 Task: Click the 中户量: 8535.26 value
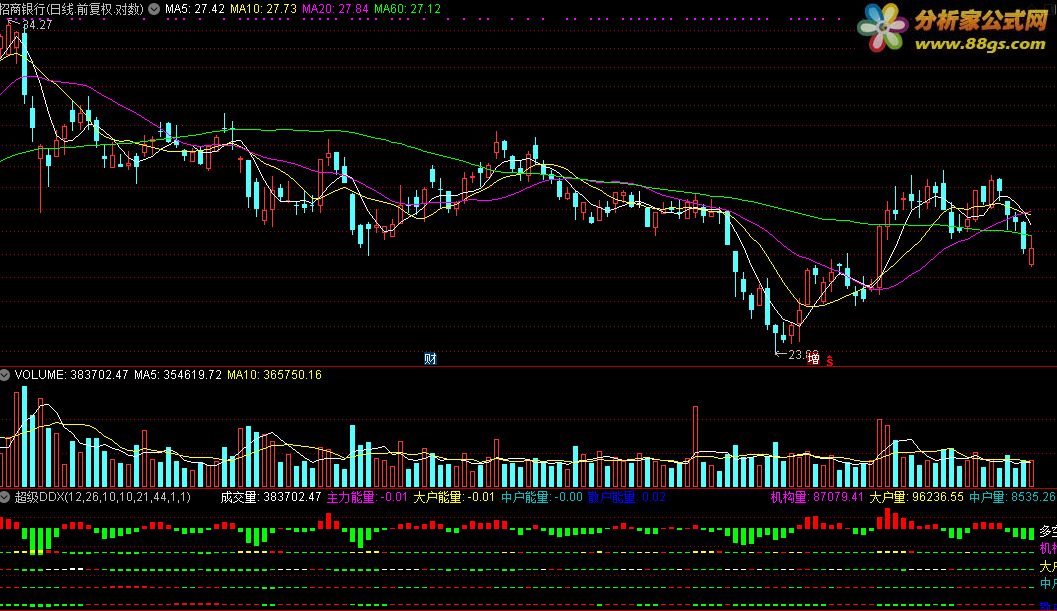click(x=1013, y=497)
